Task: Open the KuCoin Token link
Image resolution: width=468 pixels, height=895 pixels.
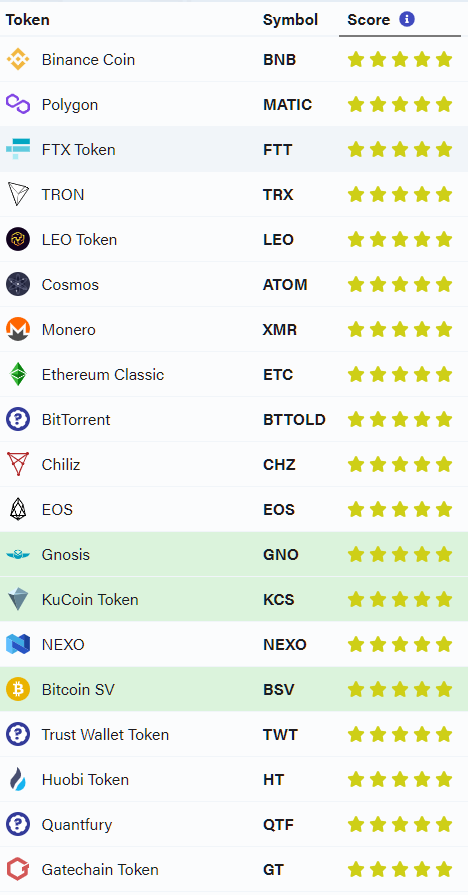Action: point(90,599)
